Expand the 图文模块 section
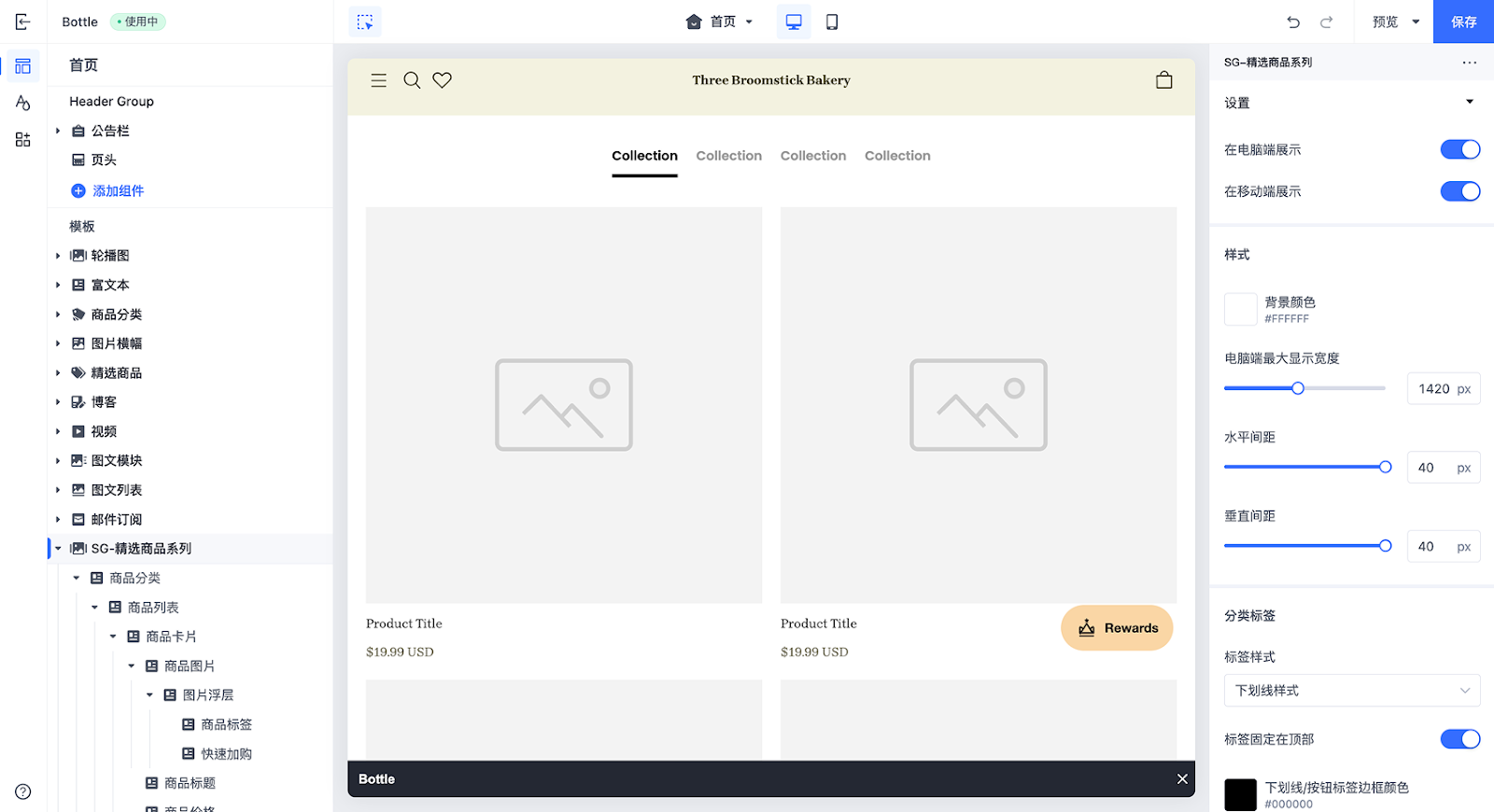Viewport: 1494px width, 812px height. pyautogui.click(x=58, y=461)
